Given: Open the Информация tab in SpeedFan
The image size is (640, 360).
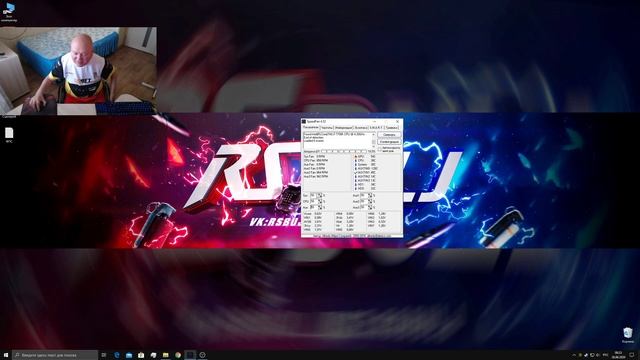Looking at the screenshot, I should coord(344,128).
